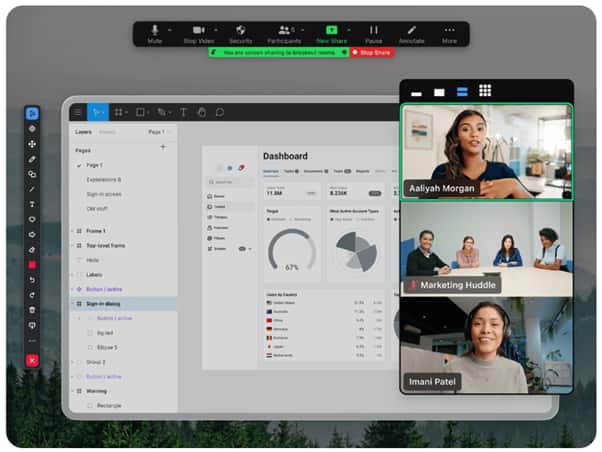The width and height of the screenshot is (602, 452).
Task: Click the Dashboard heading on canvas
Action: point(285,156)
